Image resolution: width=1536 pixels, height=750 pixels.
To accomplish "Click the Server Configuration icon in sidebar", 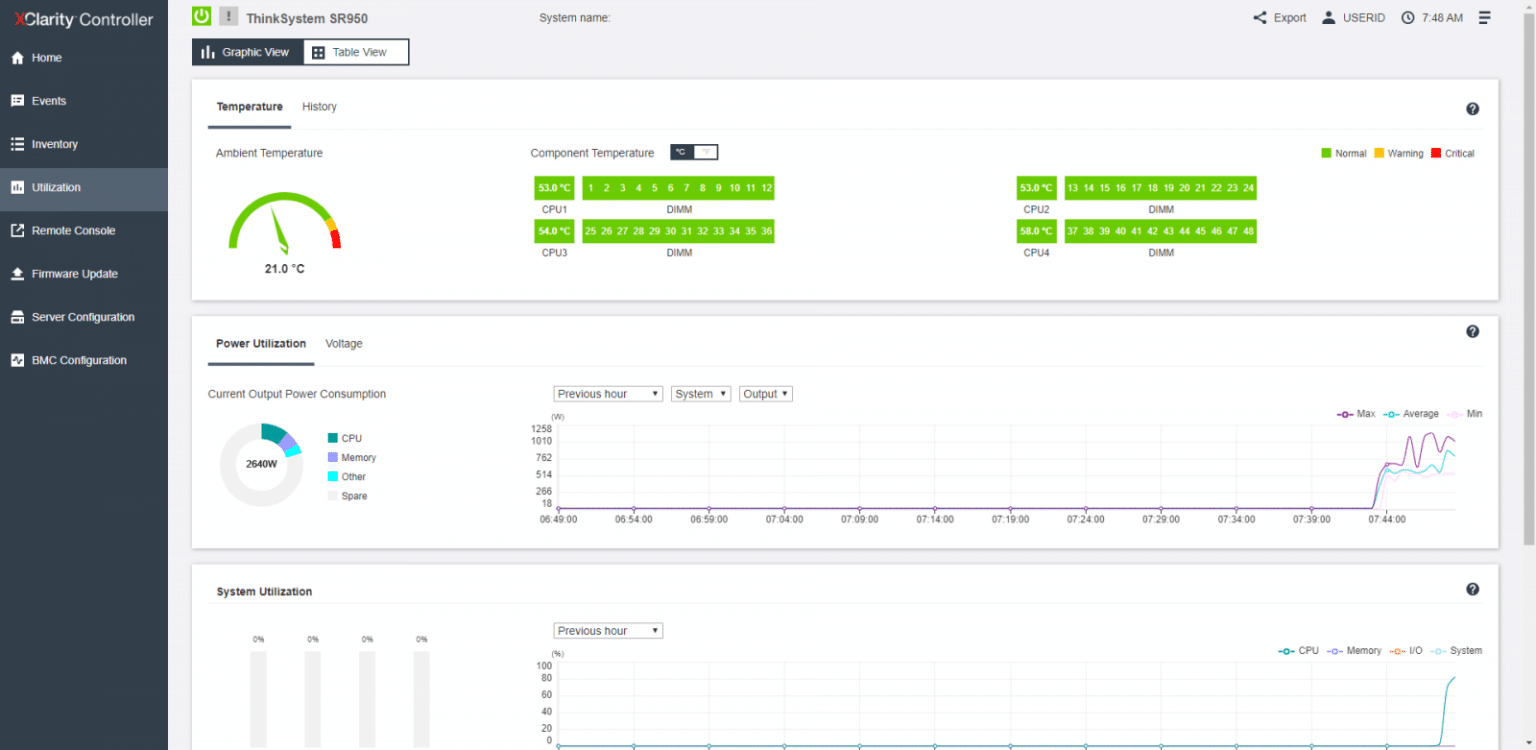I will [17, 317].
